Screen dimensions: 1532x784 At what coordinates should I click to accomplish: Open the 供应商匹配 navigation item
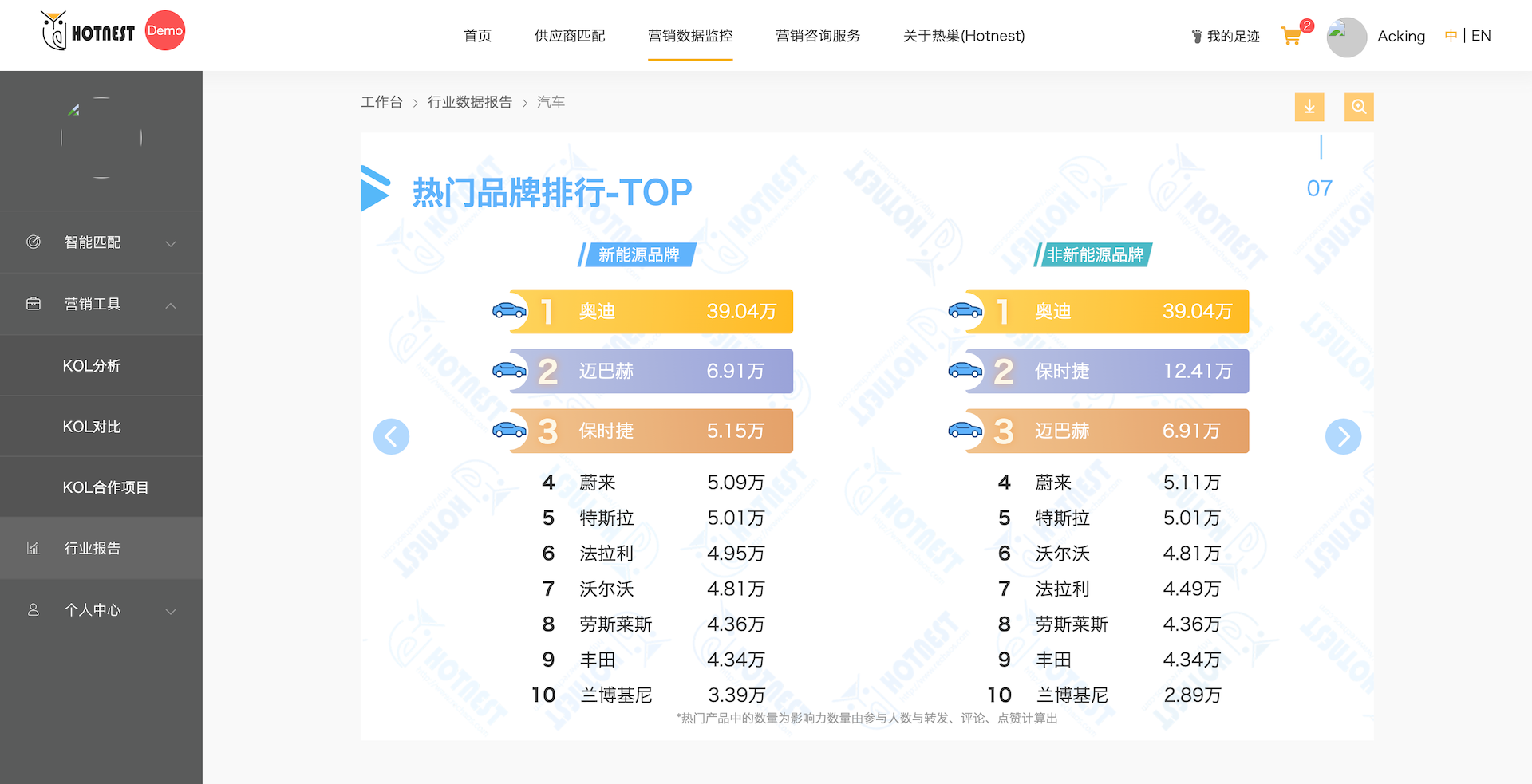[x=570, y=36]
